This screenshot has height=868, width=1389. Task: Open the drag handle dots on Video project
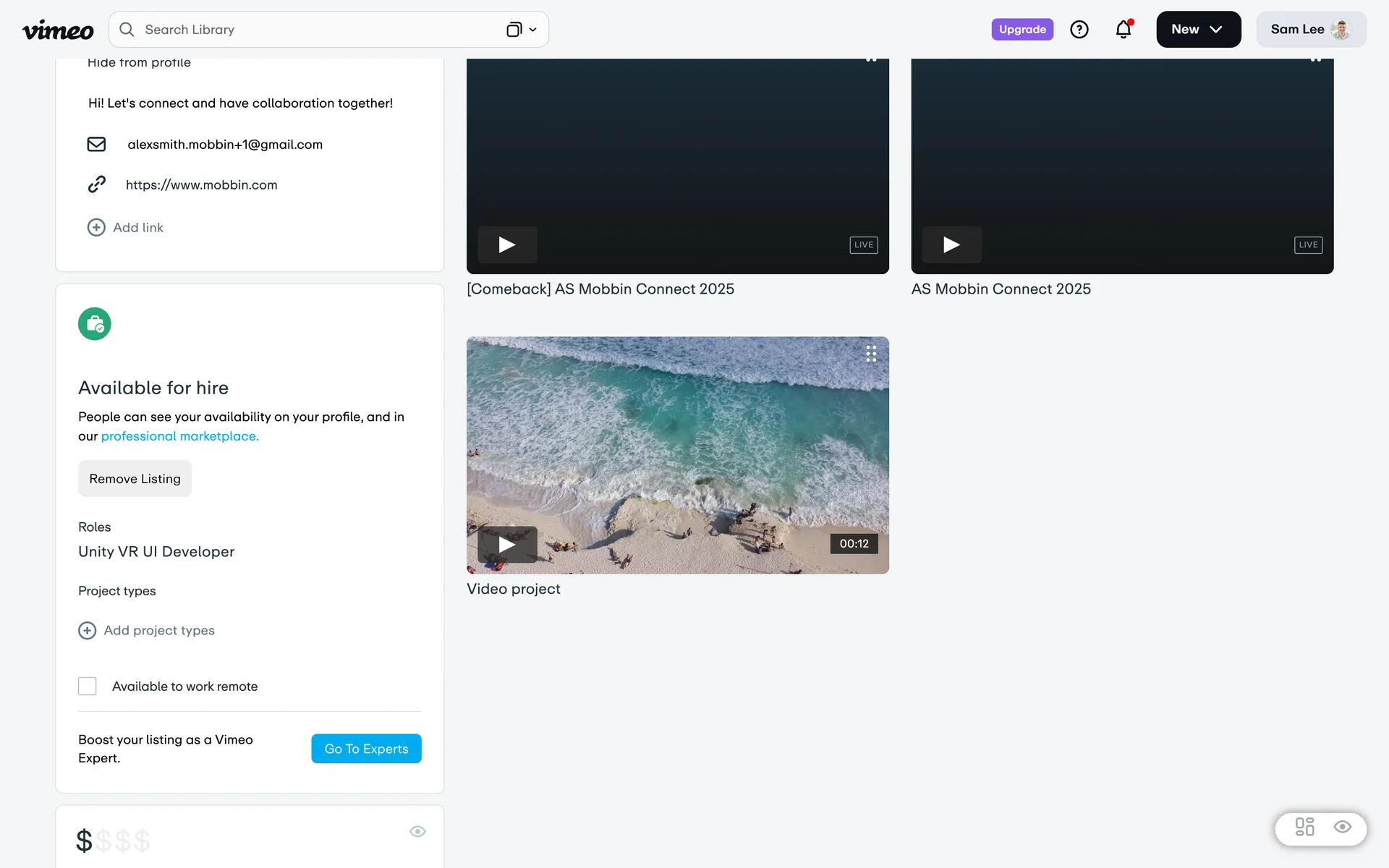click(x=871, y=354)
